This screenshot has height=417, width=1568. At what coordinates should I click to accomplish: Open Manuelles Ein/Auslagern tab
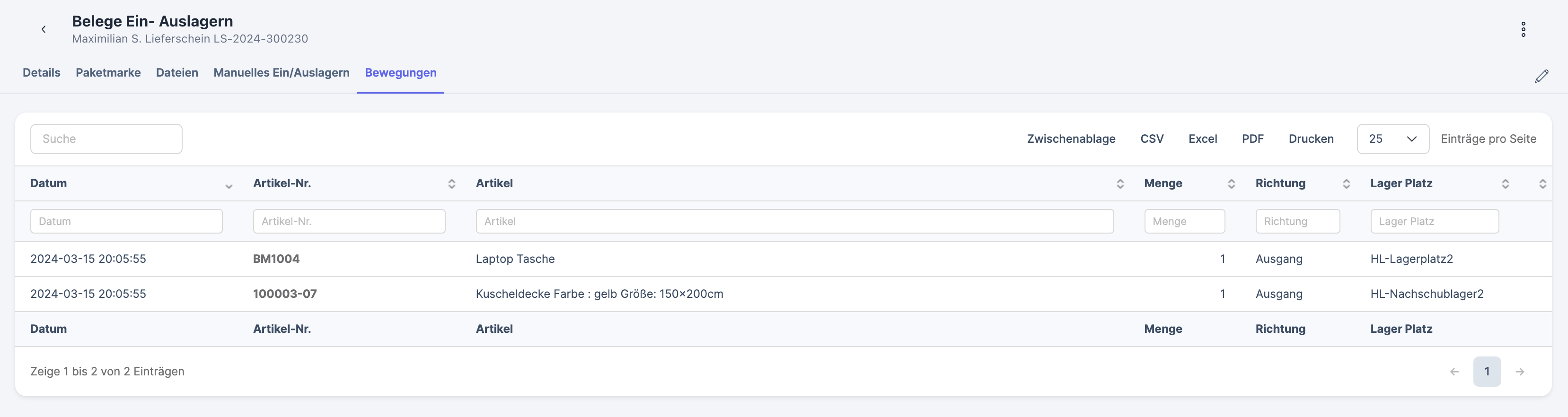coord(281,73)
